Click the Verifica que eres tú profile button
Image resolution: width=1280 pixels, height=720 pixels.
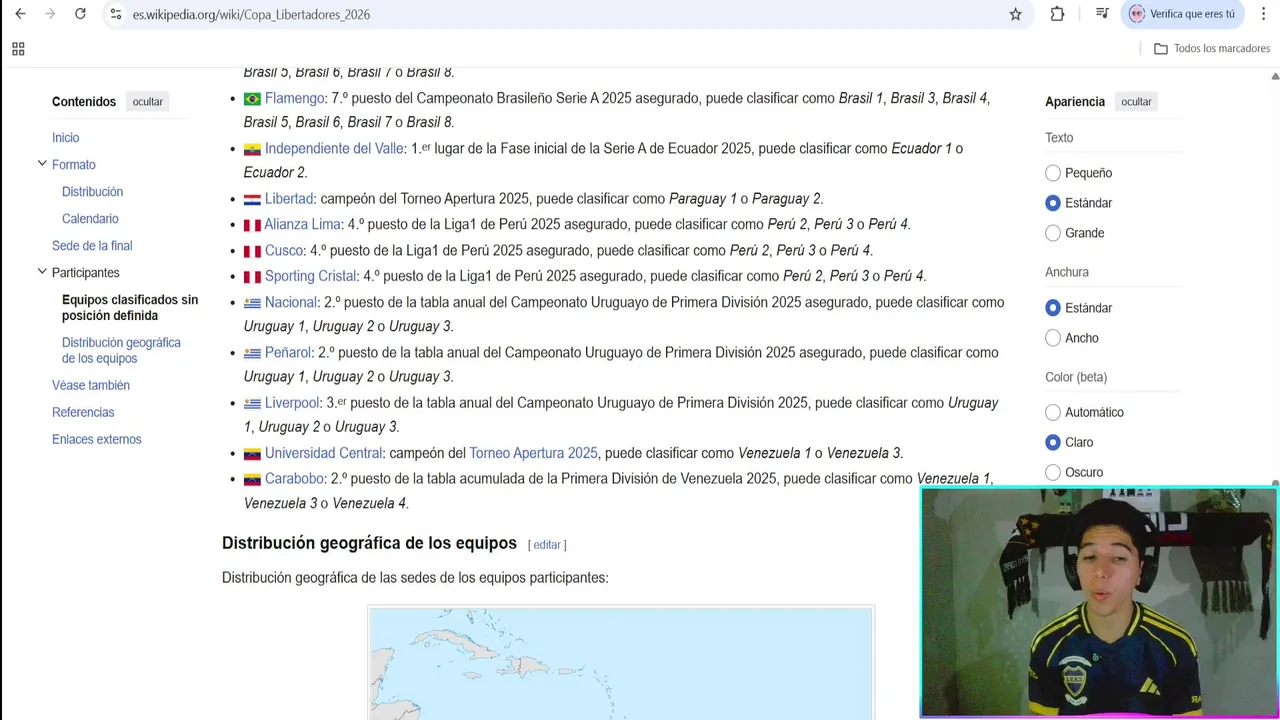tap(1182, 14)
